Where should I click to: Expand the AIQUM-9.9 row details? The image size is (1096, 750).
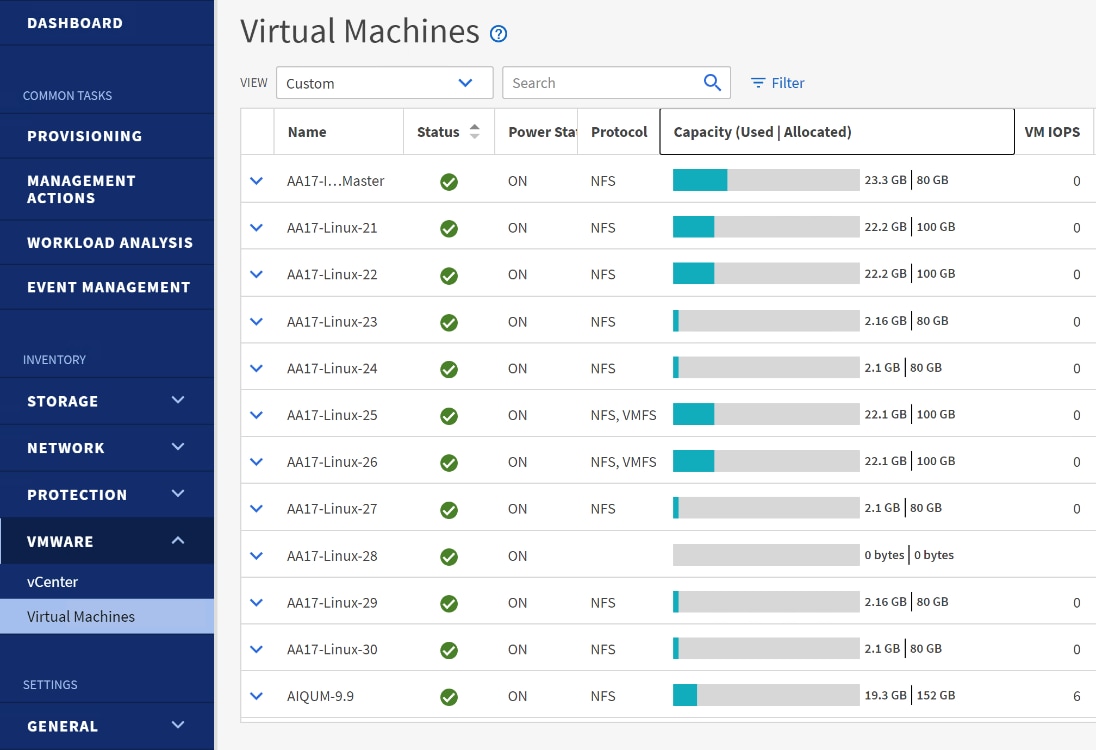click(x=257, y=696)
